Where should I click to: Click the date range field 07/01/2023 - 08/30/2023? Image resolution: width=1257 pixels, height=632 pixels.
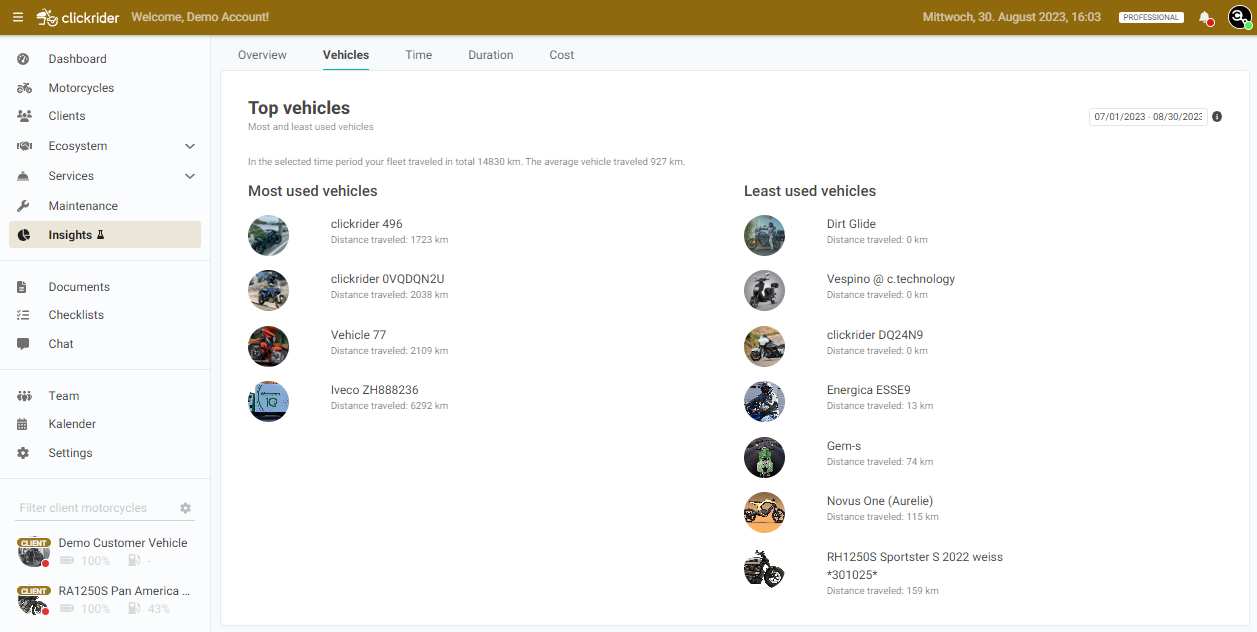pos(1148,117)
